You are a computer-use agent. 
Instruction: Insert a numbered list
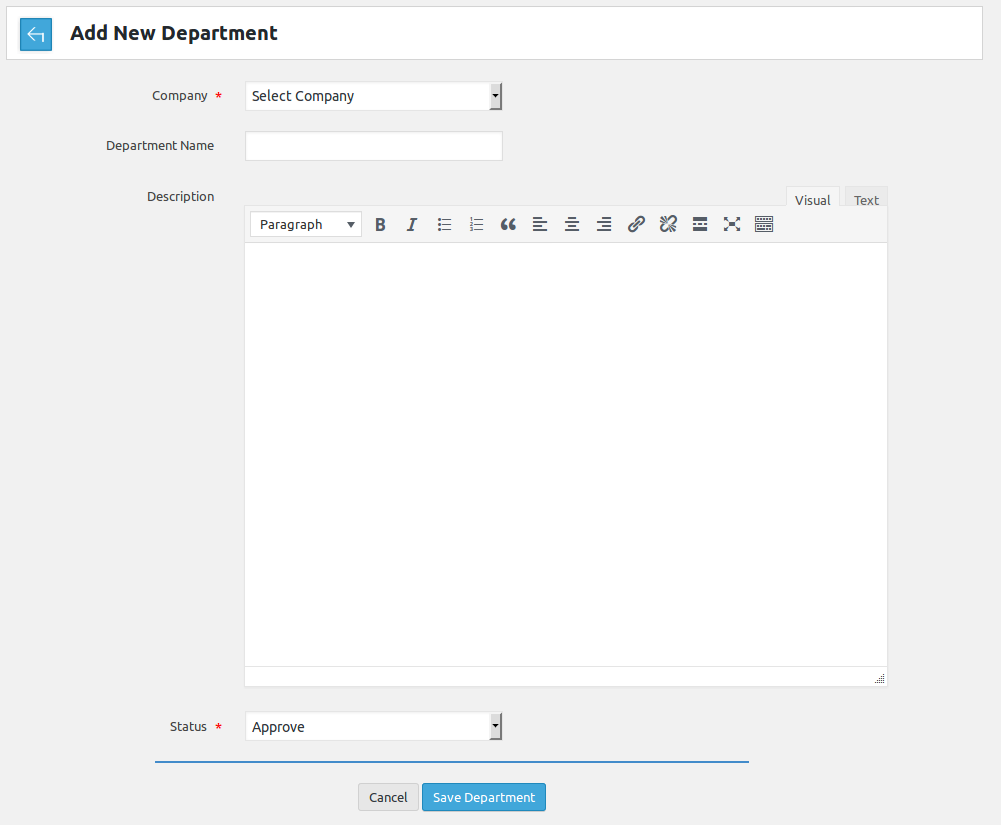(x=476, y=224)
